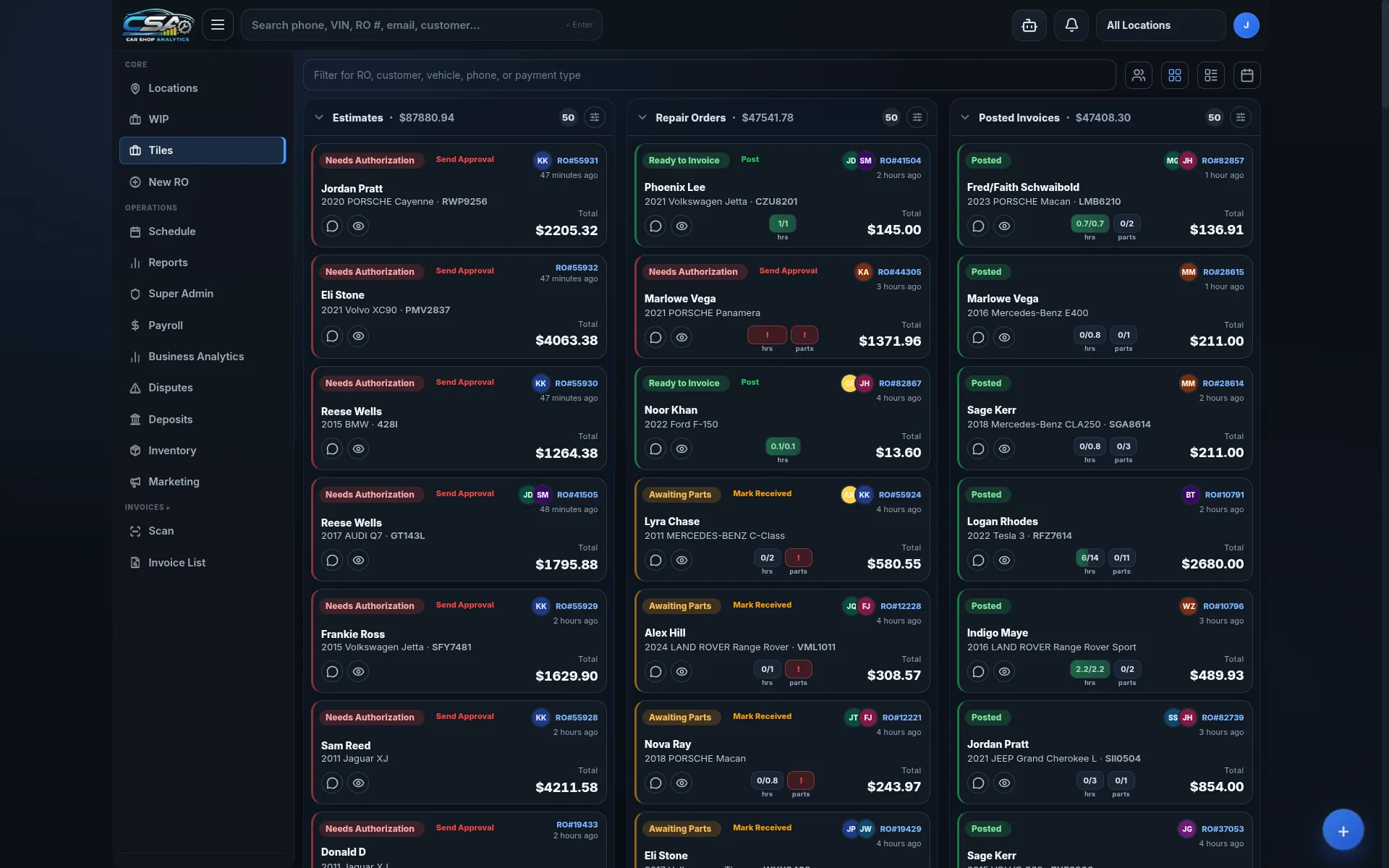Toggle eye icon on Marlowe Vega Panamera card
This screenshot has height=868, width=1389.
coord(681,338)
